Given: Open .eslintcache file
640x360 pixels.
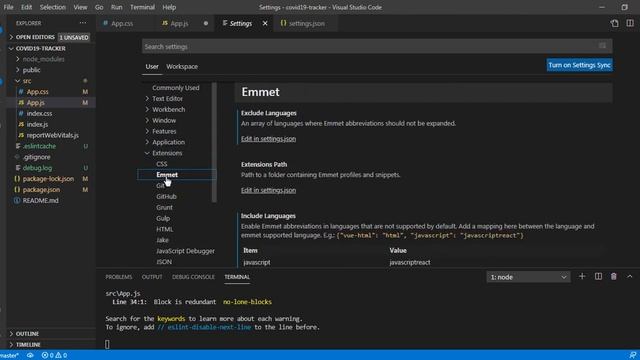Looking at the screenshot, I should coord(39,146).
